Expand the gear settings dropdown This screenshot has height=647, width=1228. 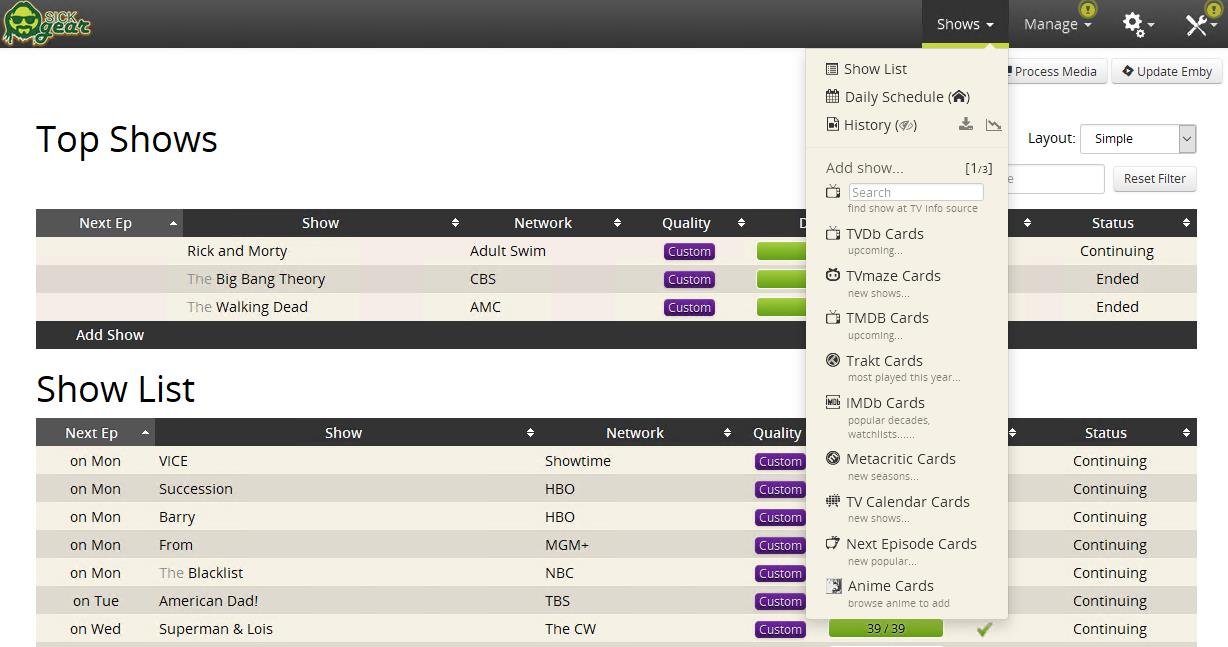click(x=1138, y=24)
